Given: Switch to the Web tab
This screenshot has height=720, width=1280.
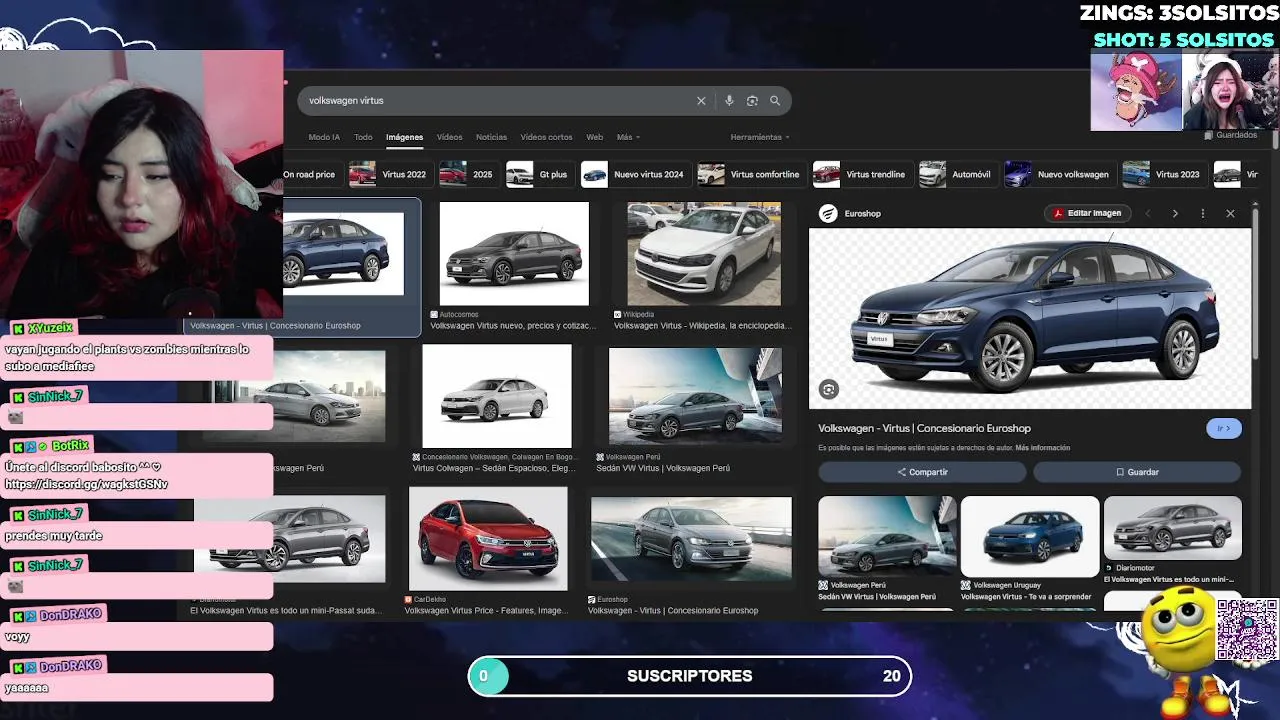Looking at the screenshot, I should click(x=594, y=137).
